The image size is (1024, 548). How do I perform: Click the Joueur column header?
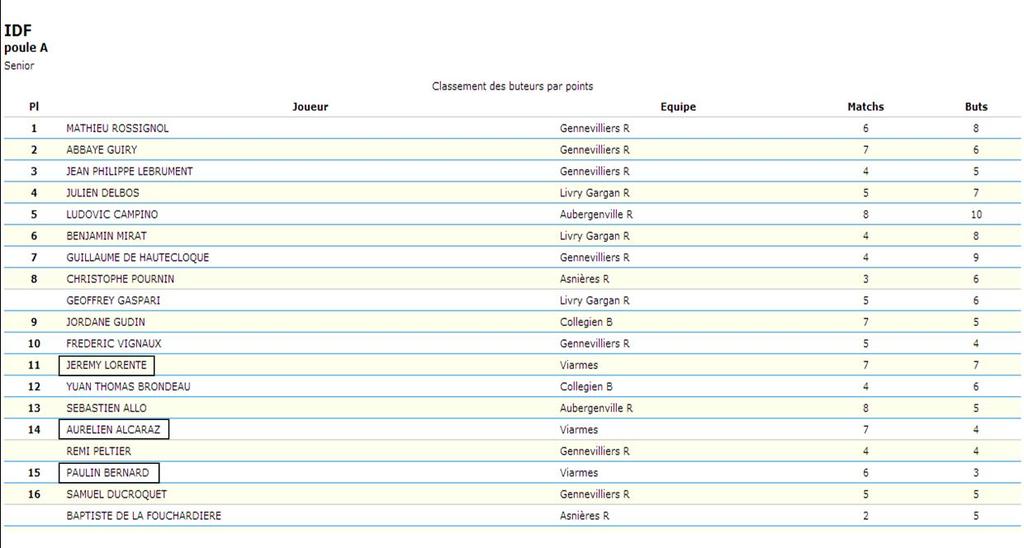(310, 107)
